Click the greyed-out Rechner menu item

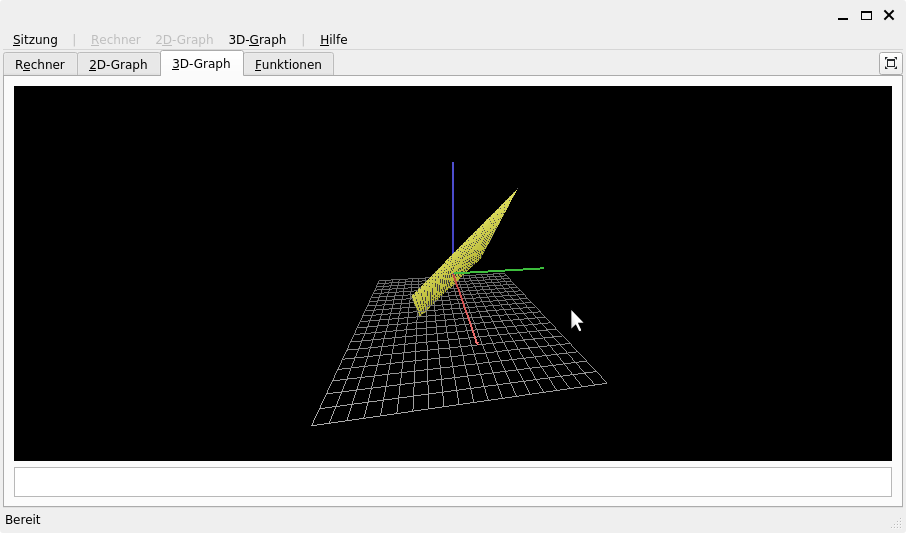(115, 40)
